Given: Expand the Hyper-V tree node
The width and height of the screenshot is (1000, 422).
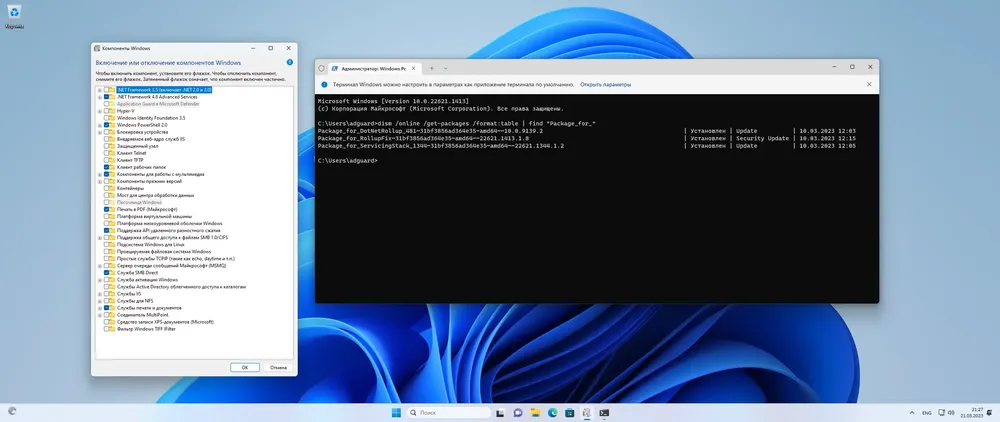Looking at the screenshot, I should [x=99, y=111].
